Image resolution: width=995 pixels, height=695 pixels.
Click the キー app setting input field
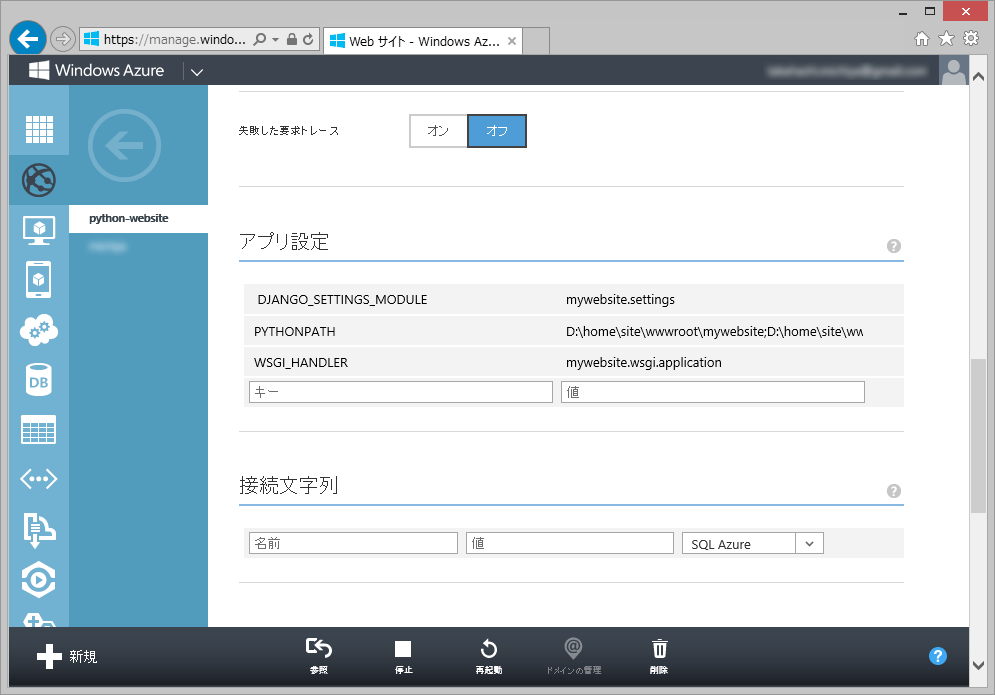[400, 392]
